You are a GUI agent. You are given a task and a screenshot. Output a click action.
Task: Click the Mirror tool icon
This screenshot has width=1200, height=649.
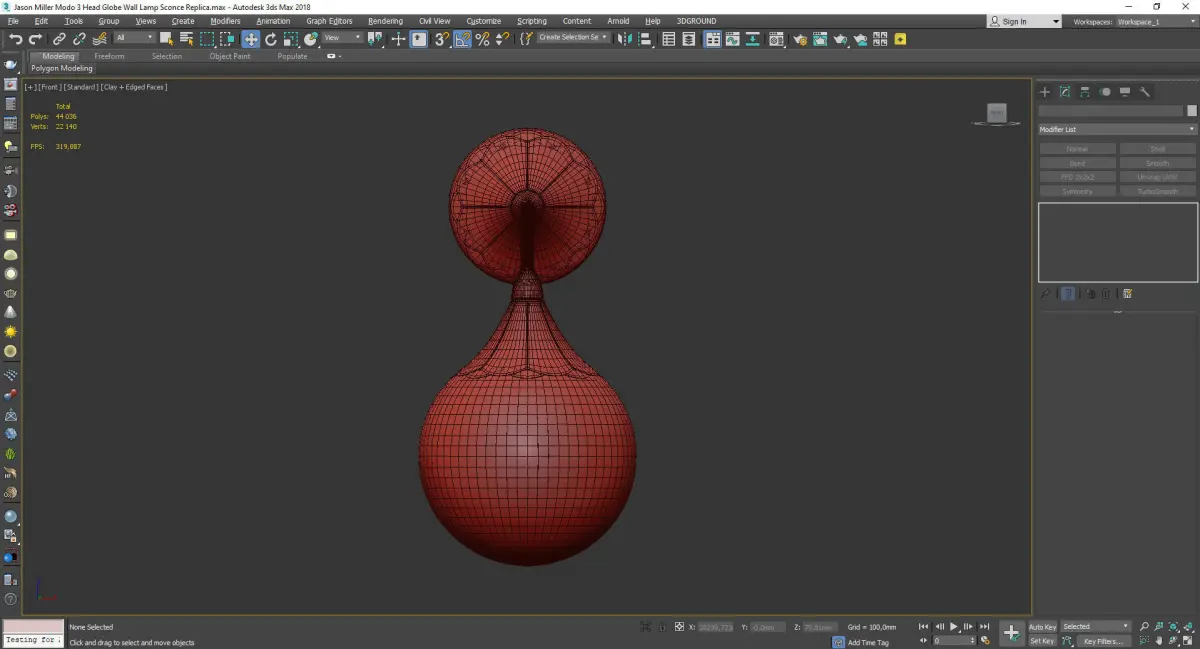[625, 39]
